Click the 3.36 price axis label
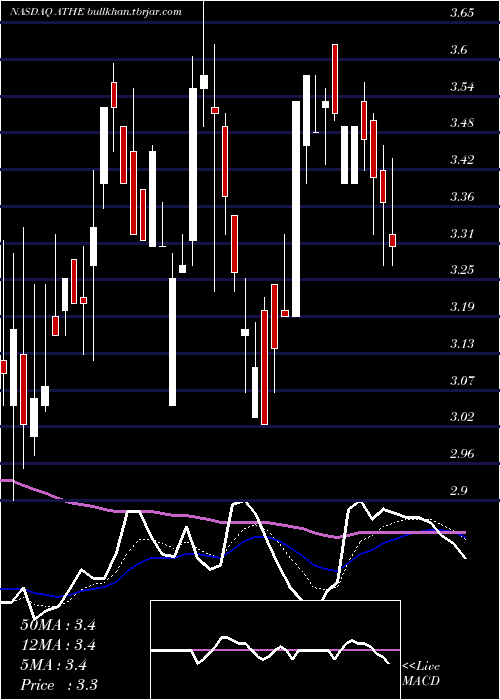 point(462,197)
